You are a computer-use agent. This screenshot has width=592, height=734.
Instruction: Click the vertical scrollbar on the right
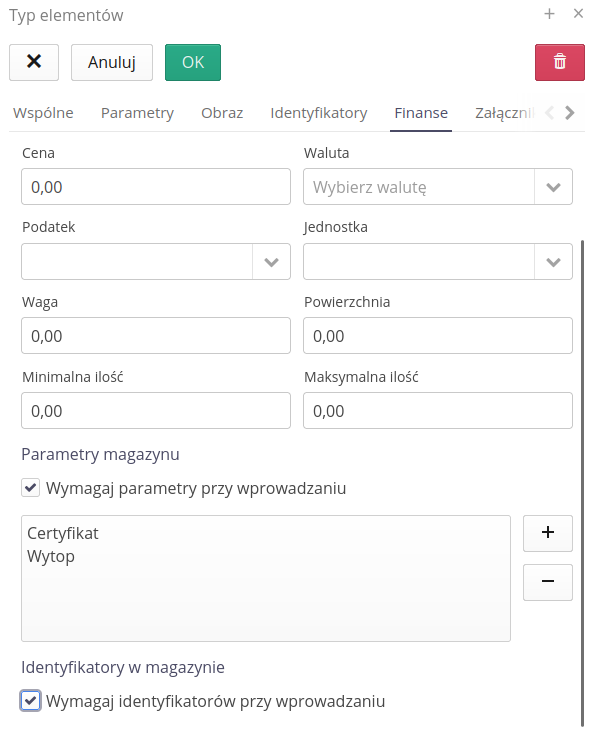pos(582,482)
